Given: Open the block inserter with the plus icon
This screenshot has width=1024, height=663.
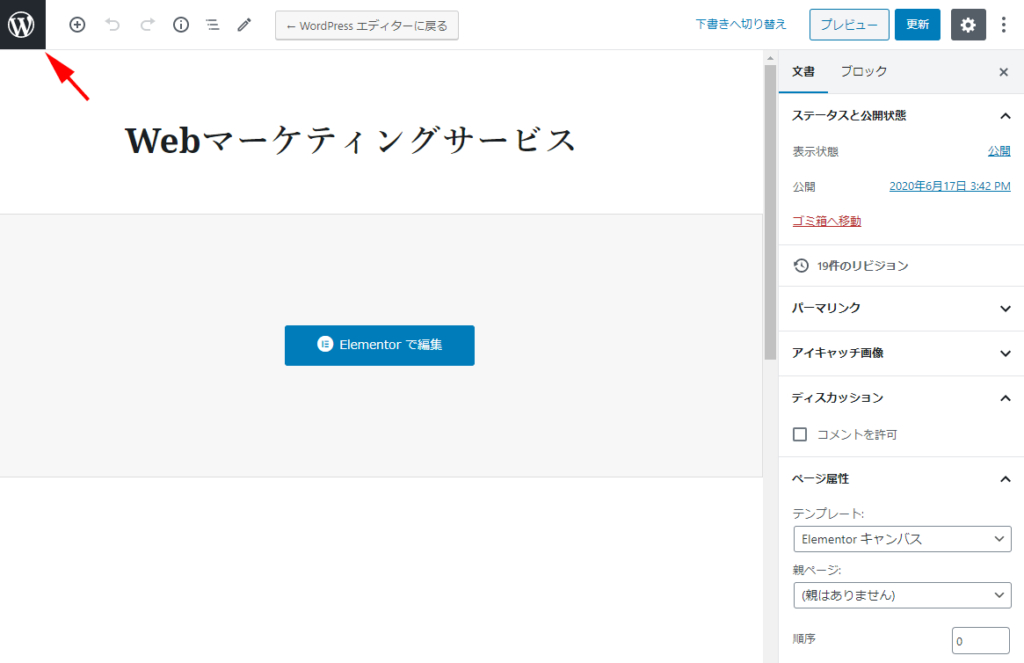Looking at the screenshot, I should coord(76,24).
